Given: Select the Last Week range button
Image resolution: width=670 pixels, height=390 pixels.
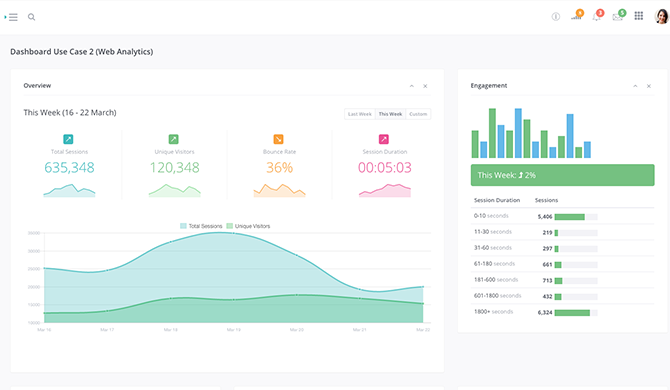Looking at the screenshot, I should click(360, 114).
